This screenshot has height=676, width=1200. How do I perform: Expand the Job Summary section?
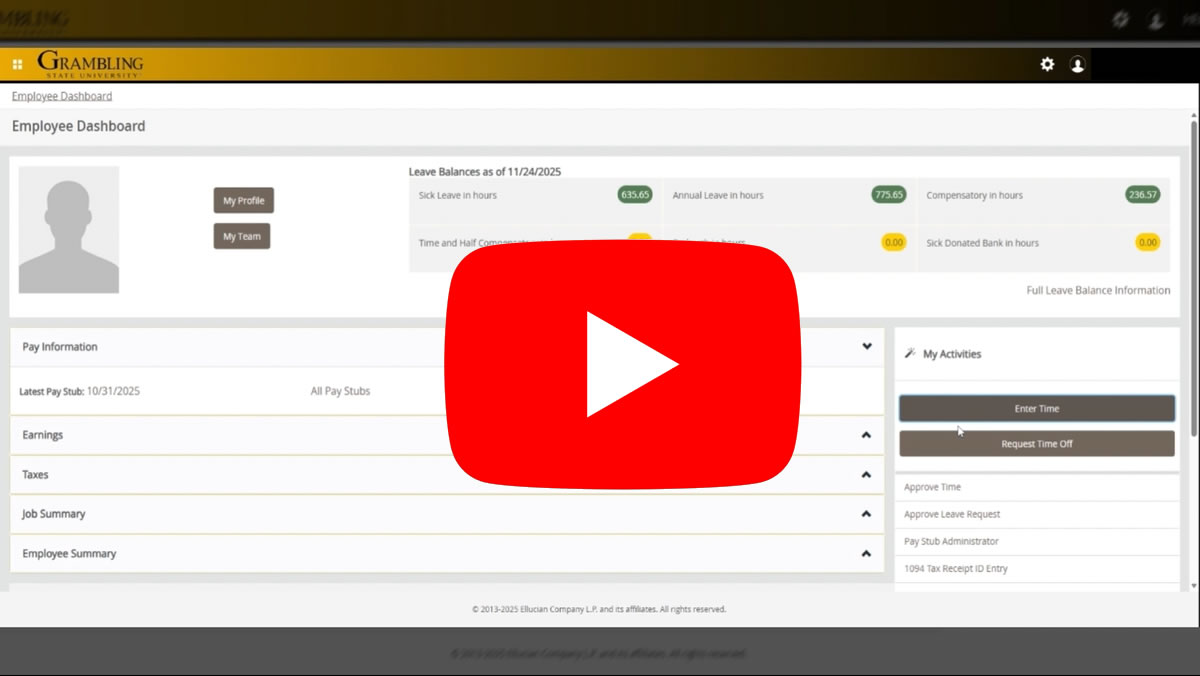(x=866, y=514)
